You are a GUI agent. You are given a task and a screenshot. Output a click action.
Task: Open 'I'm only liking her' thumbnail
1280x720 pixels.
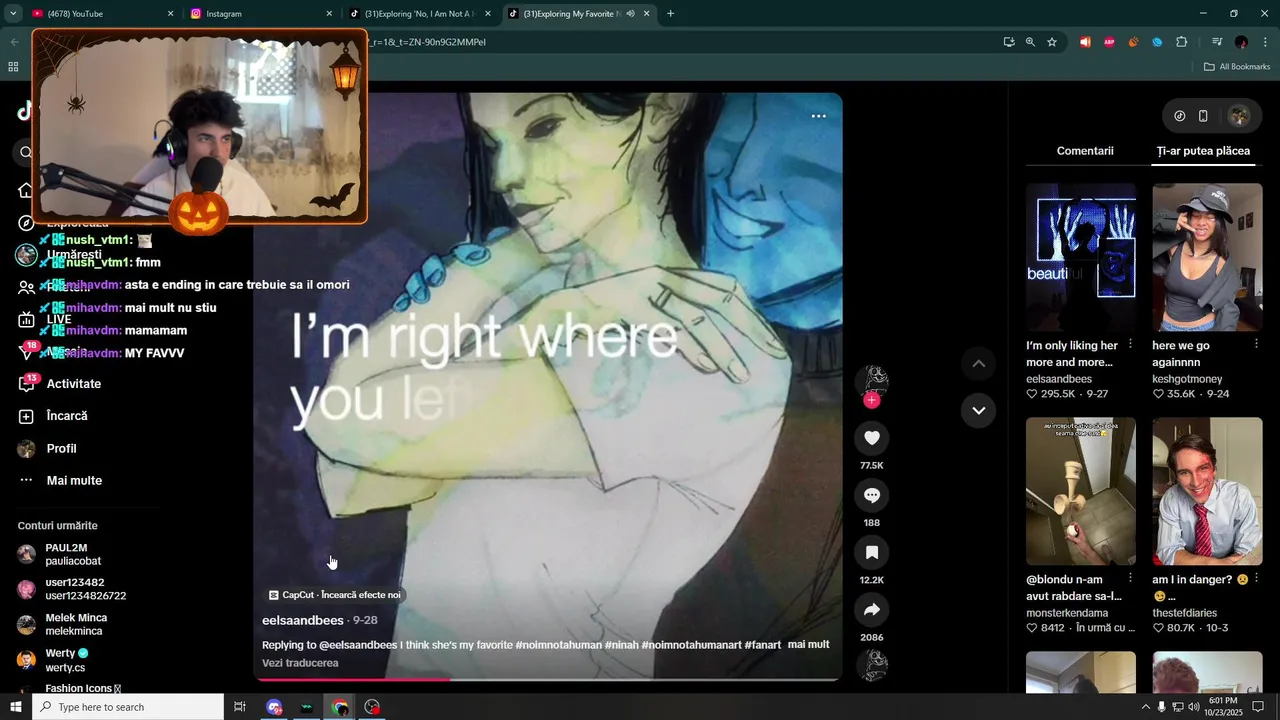coord(1081,257)
